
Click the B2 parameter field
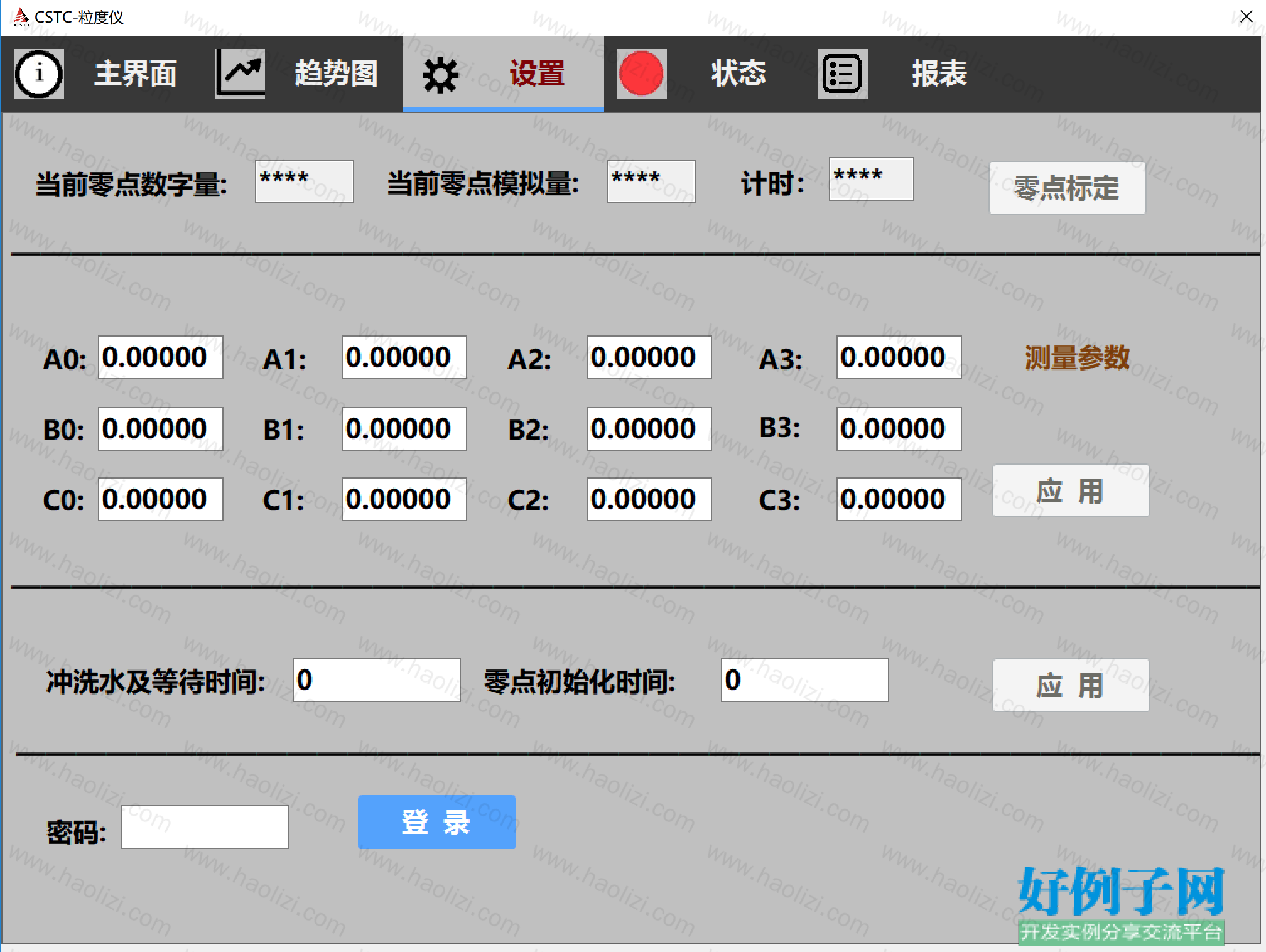(649, 429)
